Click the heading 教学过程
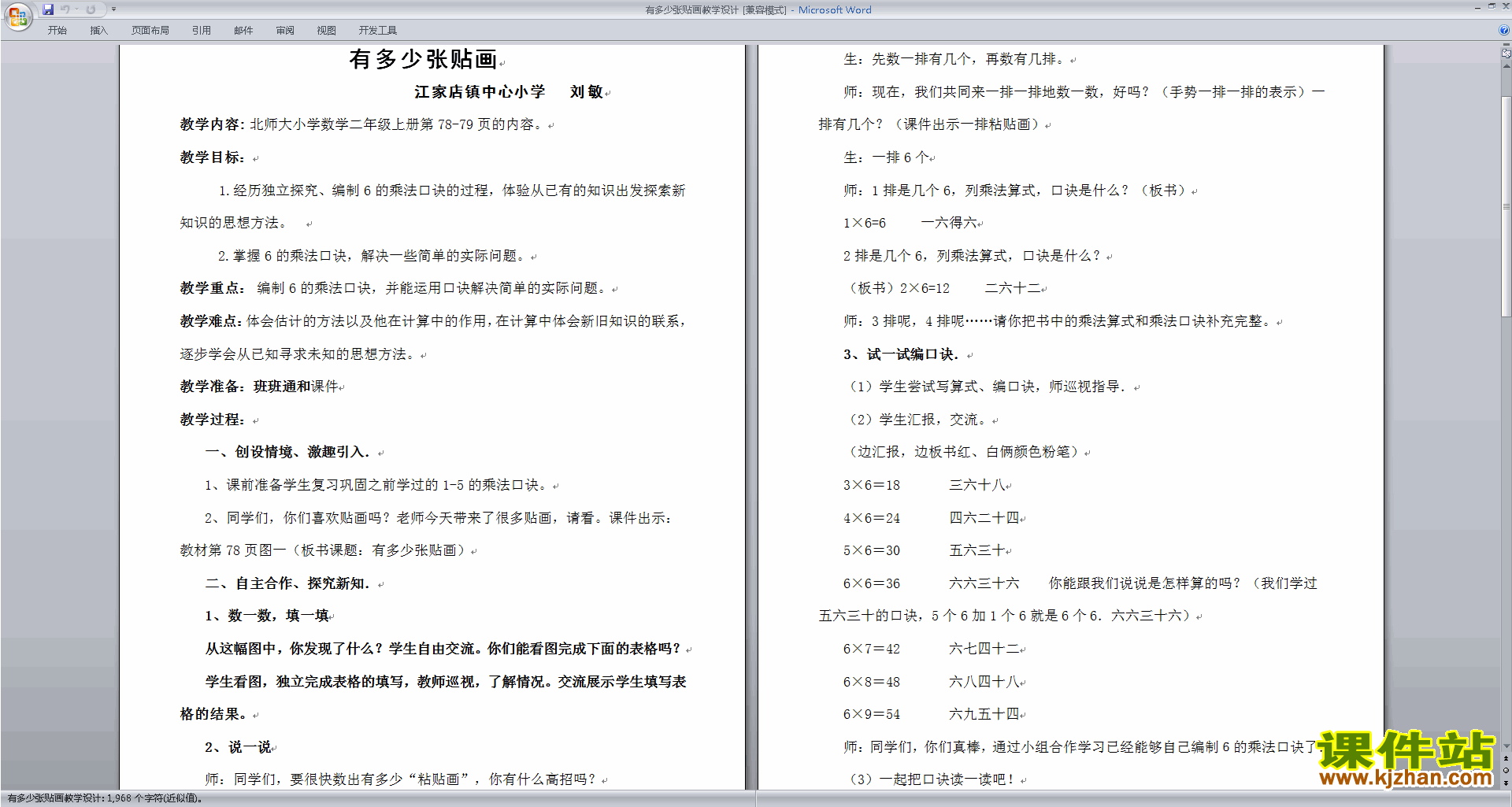Screen dimensions: 1512x807 [212, 420]
